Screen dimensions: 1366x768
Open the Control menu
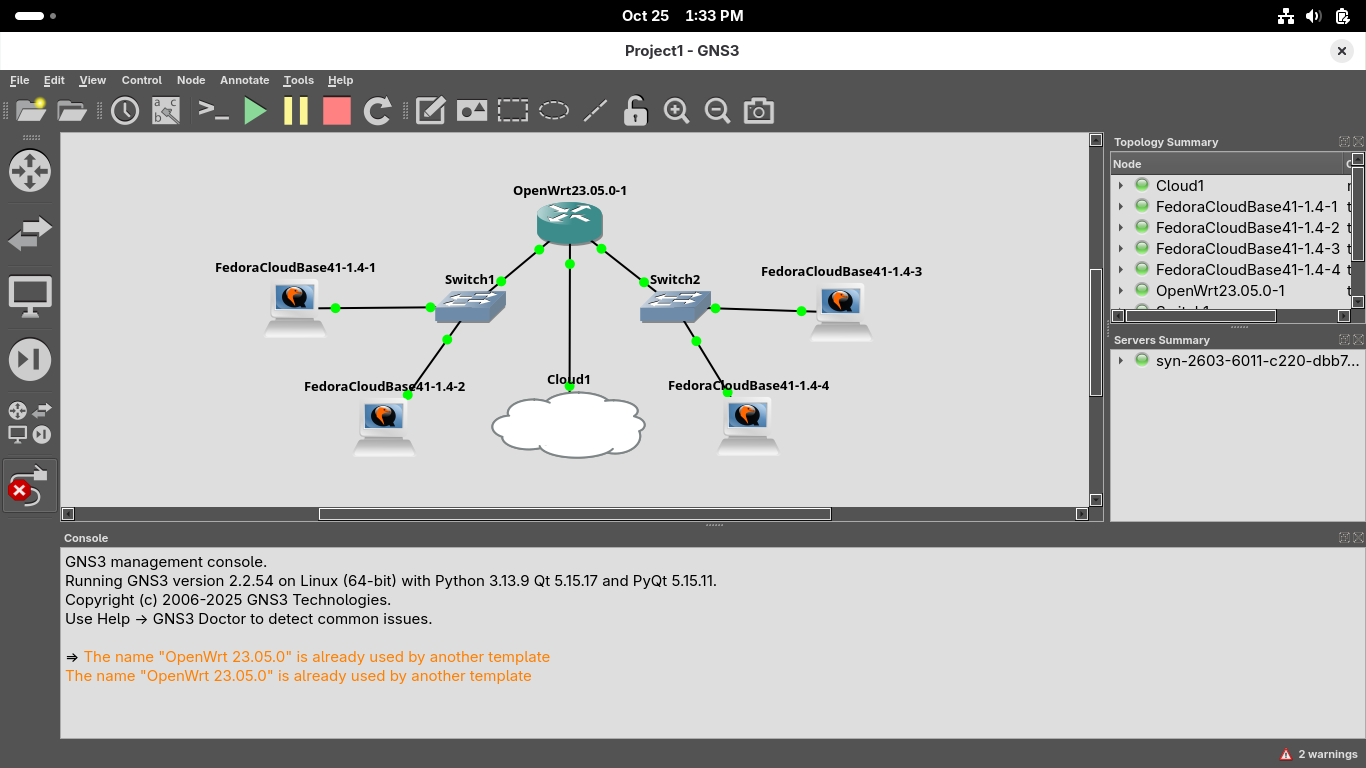click(x=141, y=80)
